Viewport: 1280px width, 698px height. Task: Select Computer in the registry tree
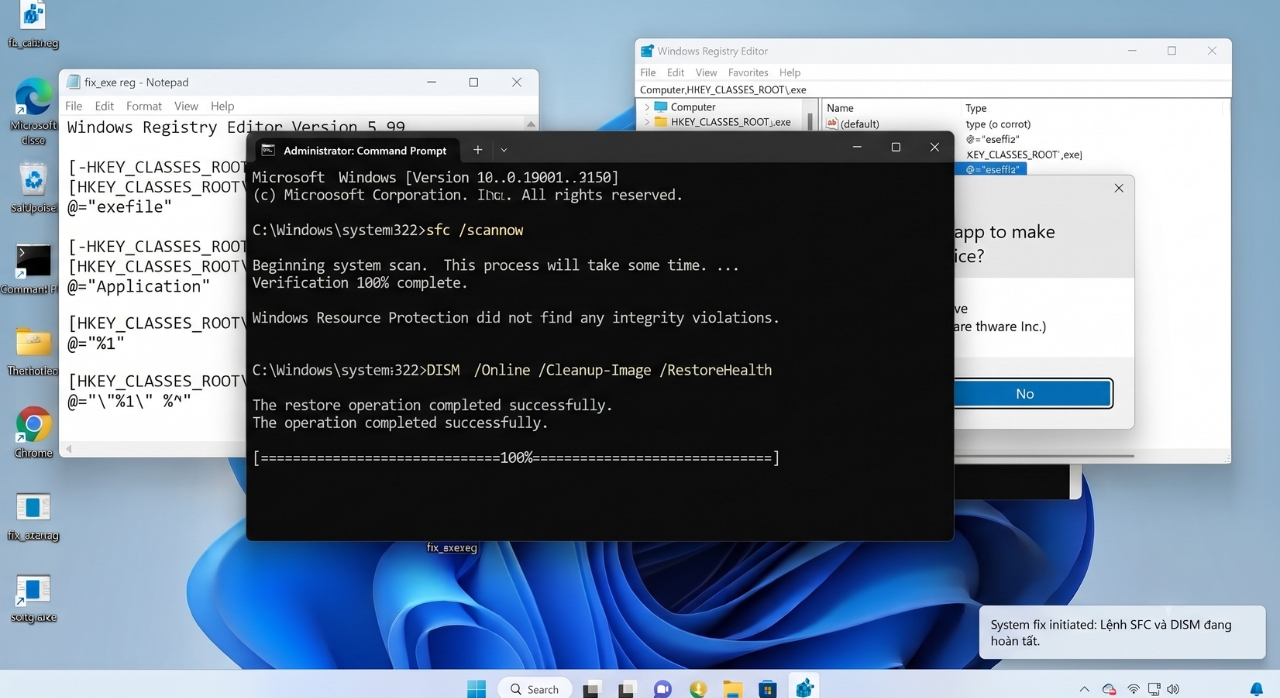tap(693, 107)
